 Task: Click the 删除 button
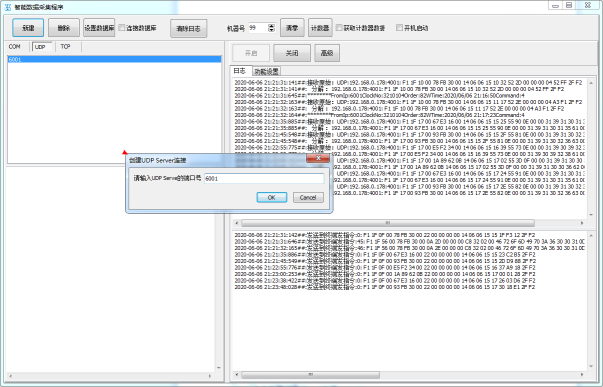64,28
